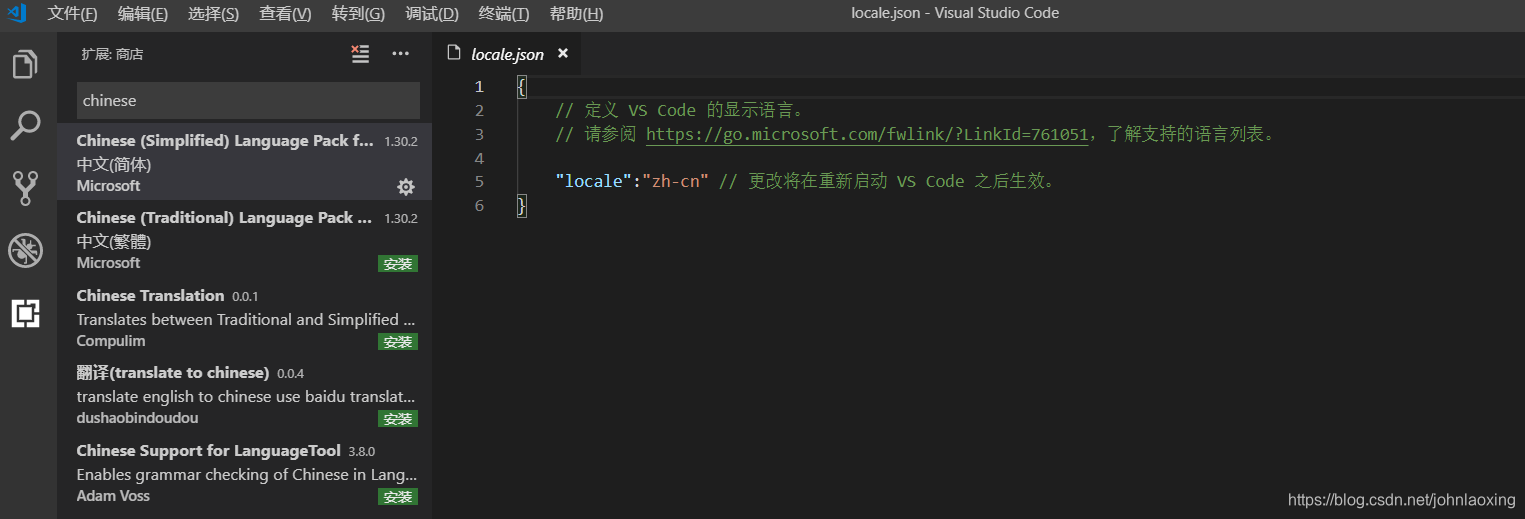Click the locale.json file icon in tab
1525x519 pixels.
tap(455, 54)
